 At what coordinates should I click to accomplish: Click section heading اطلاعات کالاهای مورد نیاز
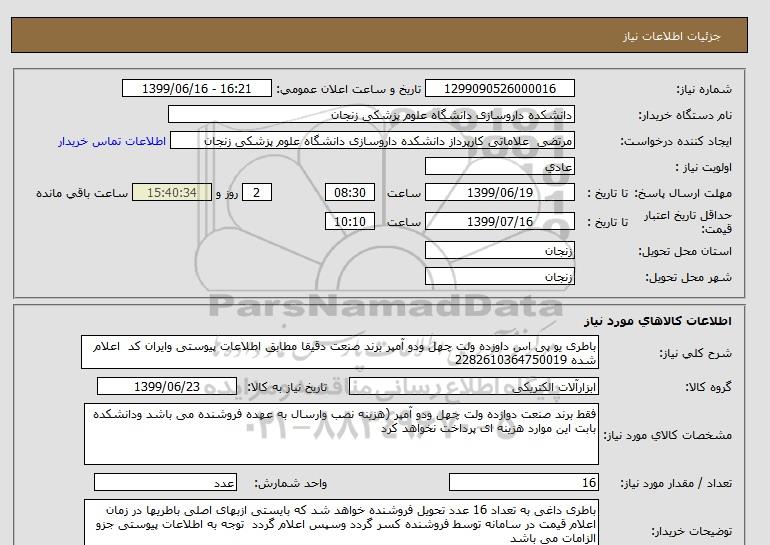(x=658, y=321)
